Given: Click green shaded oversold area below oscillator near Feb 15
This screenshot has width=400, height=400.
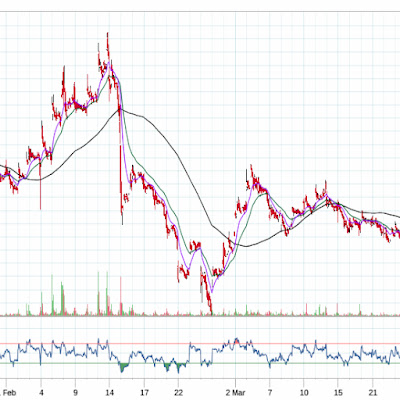Looking at the screenshot, I should pyautogui.click(x=124, y=367).
